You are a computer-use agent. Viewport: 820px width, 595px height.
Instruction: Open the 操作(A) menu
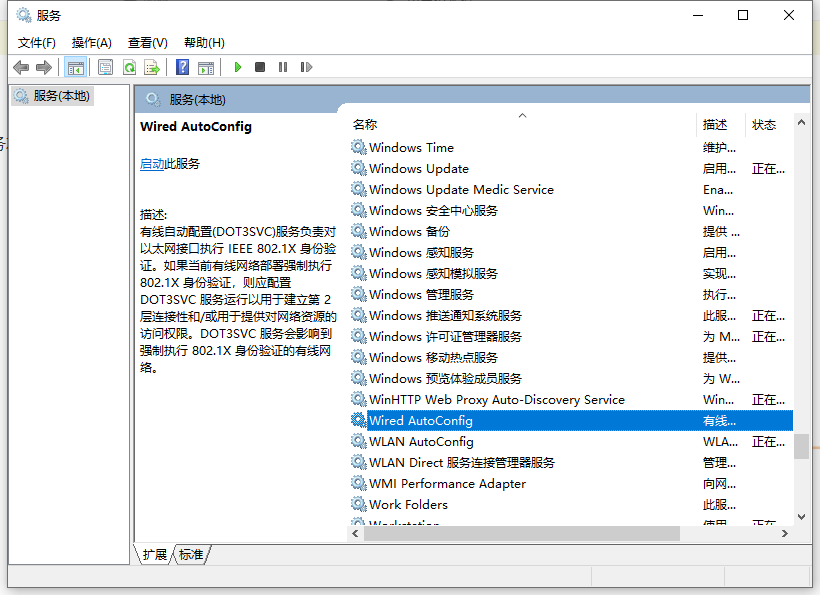[92, 43]
